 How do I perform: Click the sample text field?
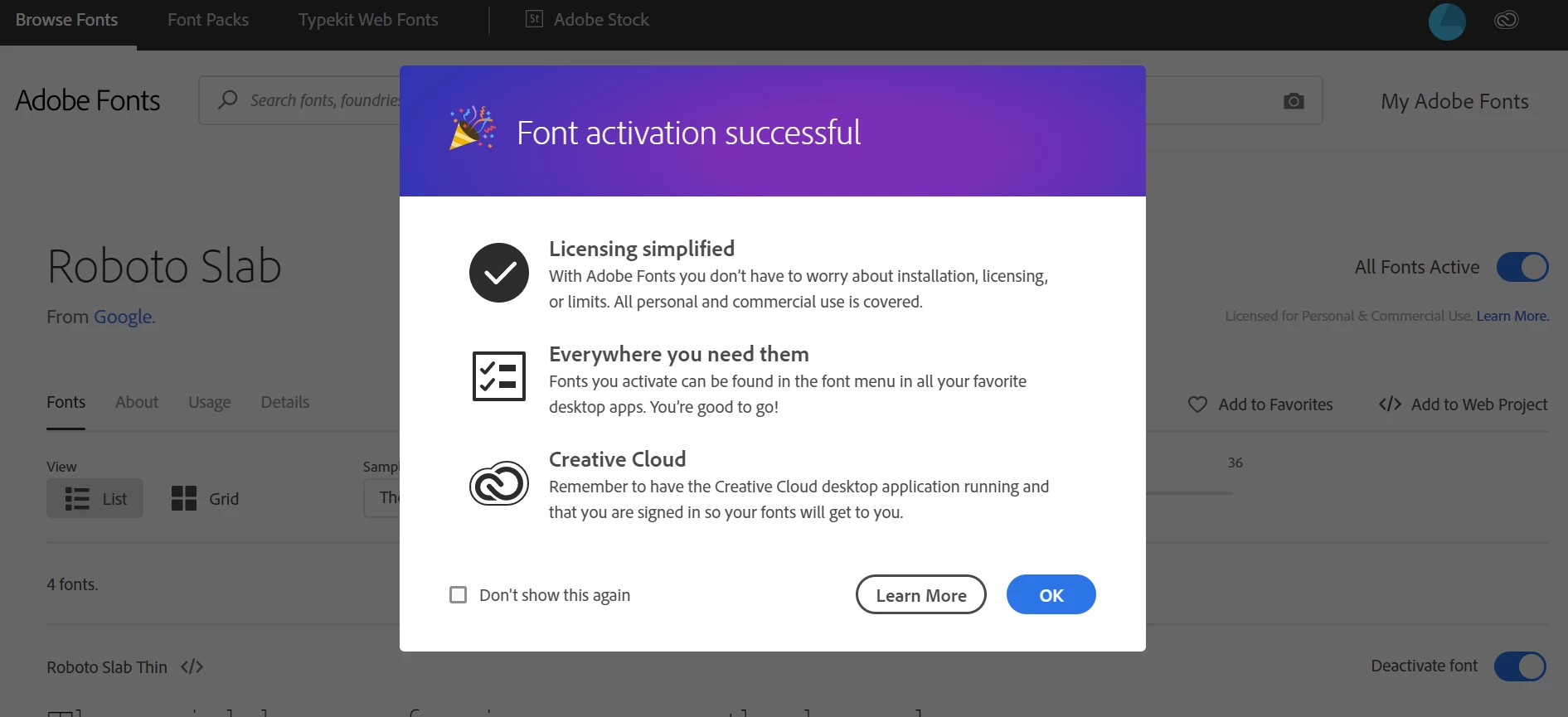tap(381, 498)
